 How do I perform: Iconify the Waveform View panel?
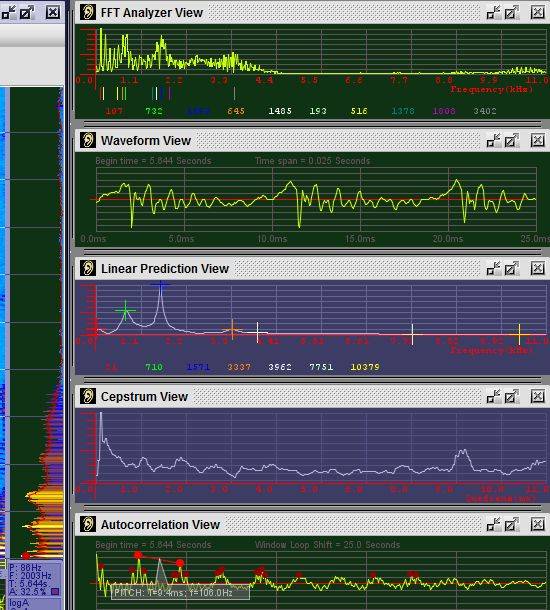[494, 140]
